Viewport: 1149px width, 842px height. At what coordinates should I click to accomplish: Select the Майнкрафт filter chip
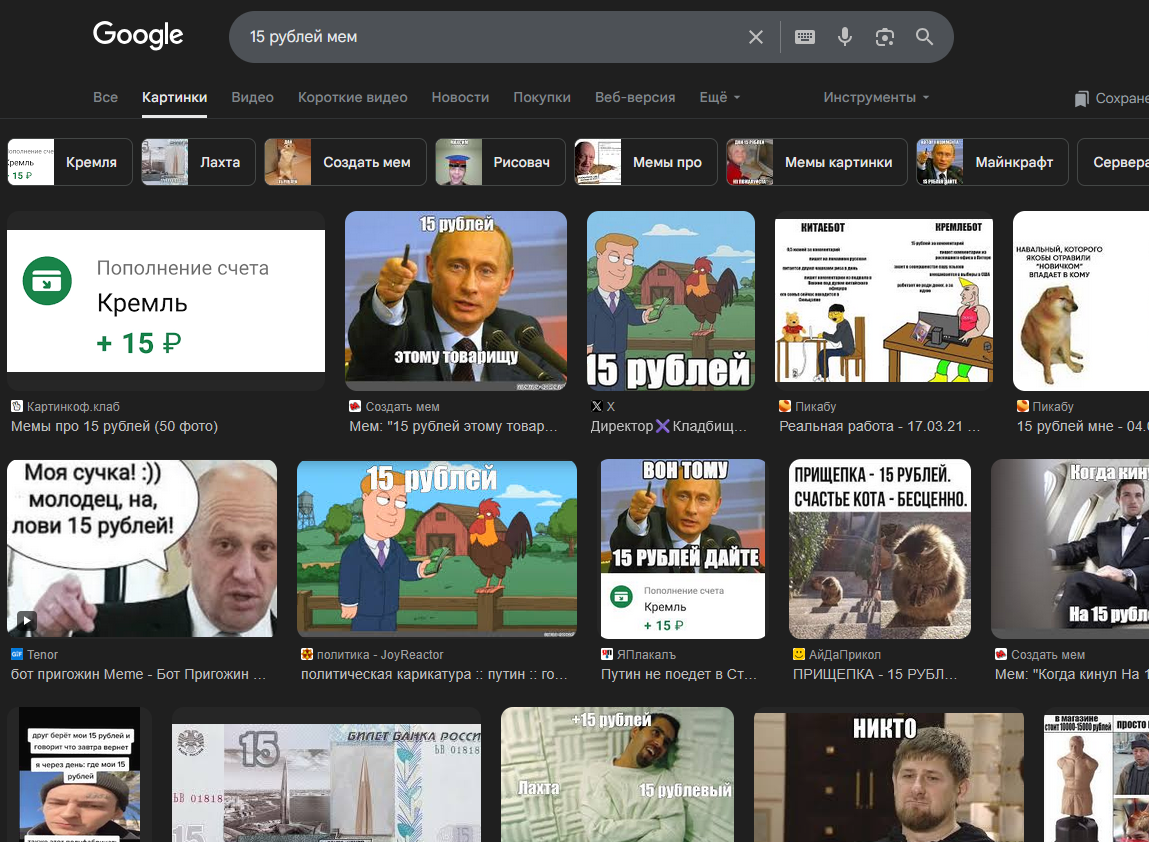pyautogui.click(x=992, y=162)
